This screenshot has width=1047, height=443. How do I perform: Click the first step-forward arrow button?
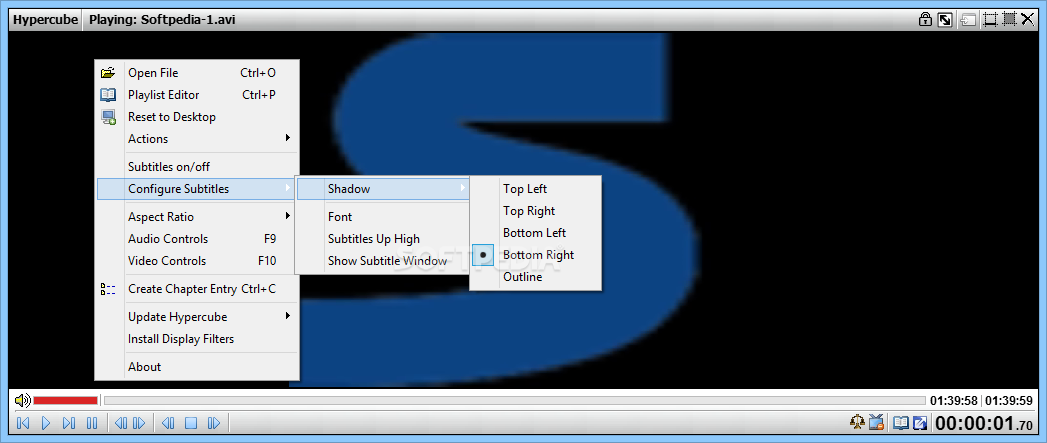point(138,423)
